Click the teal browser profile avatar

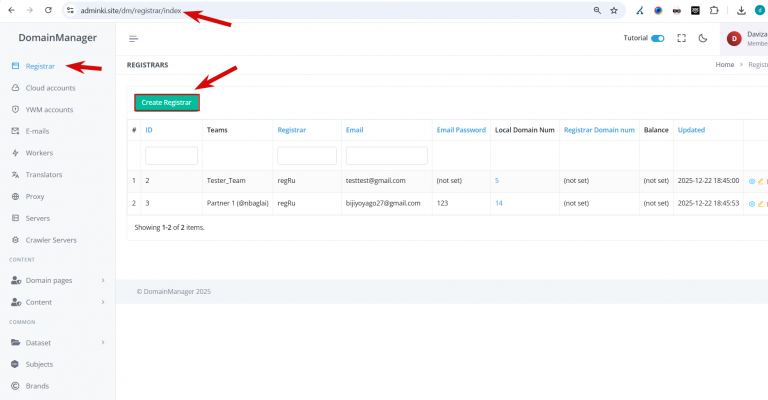[760, 10]
